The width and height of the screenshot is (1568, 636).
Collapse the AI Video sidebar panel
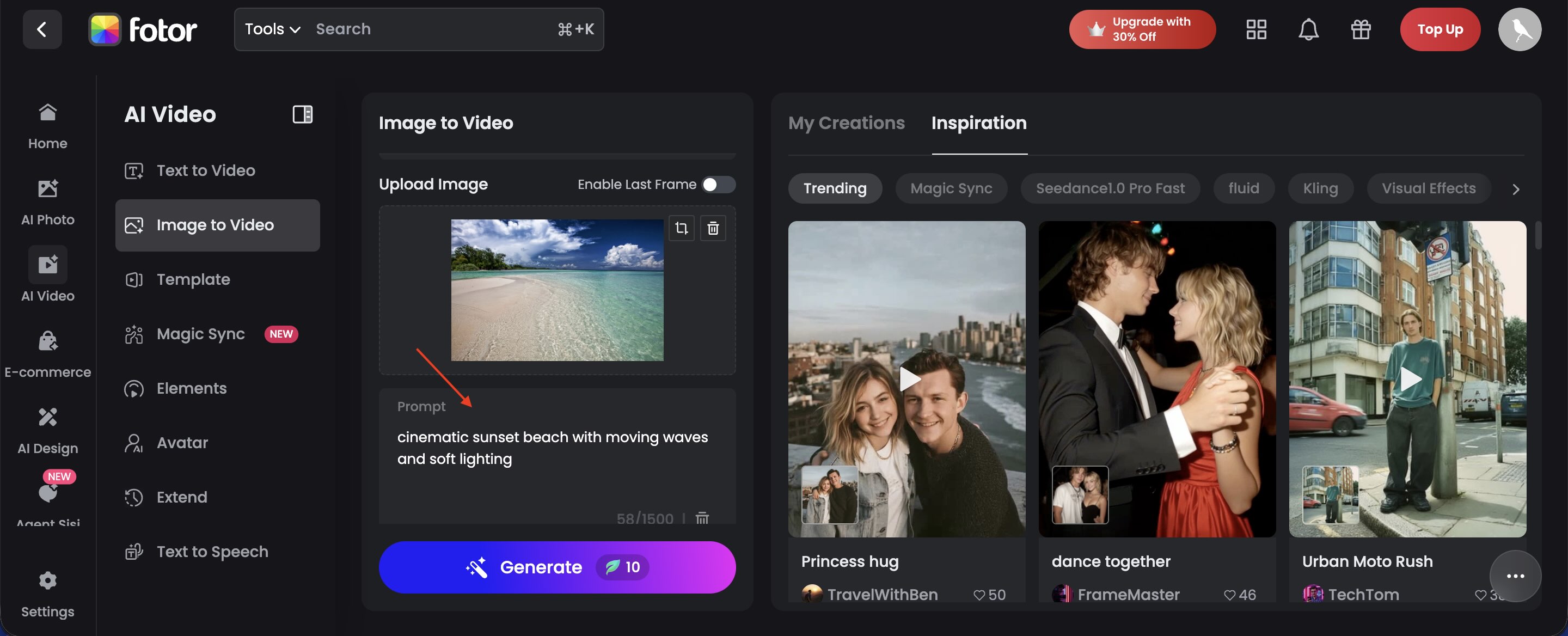click(302, 114)
